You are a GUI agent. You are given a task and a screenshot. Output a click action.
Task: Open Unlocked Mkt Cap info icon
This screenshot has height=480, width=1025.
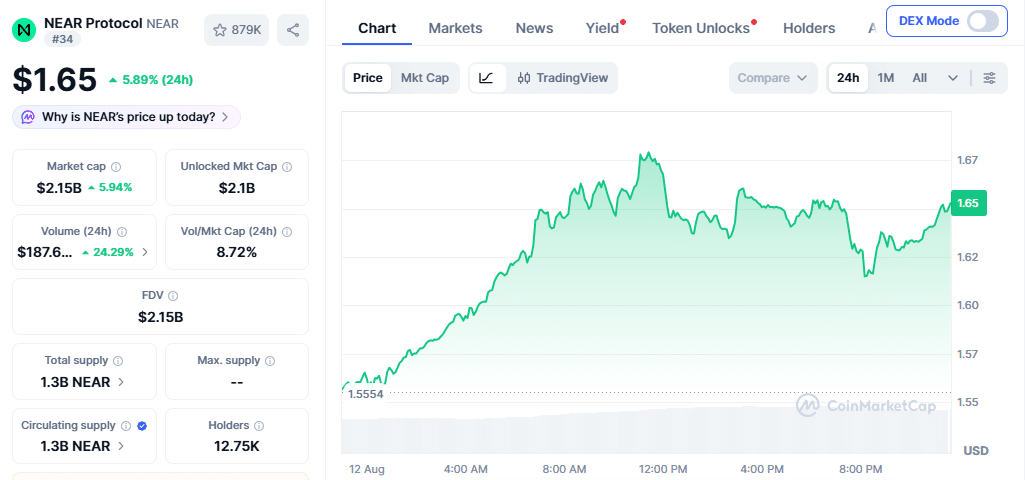(x=287, y=167)
